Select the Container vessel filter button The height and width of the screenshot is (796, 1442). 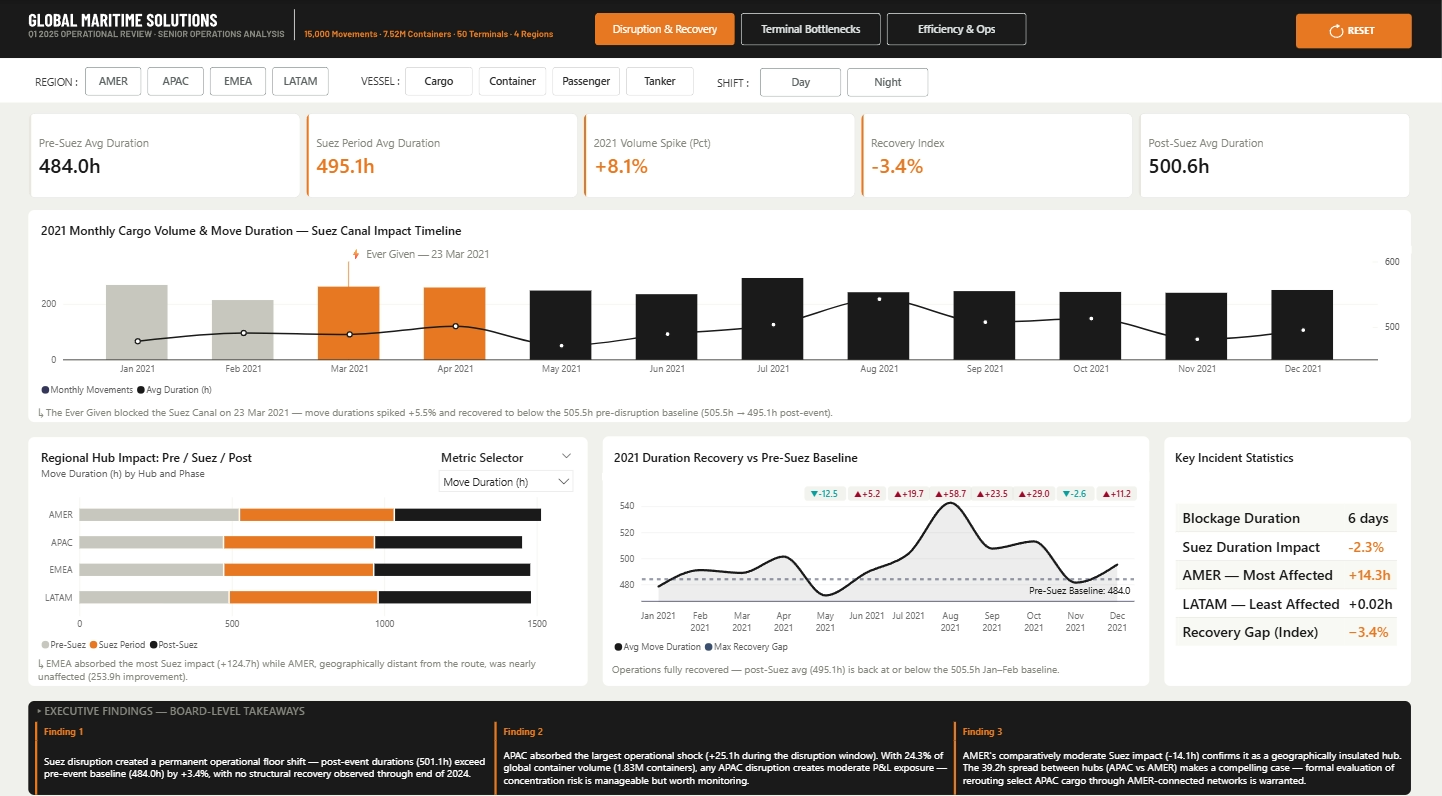(x=512, y=82)
